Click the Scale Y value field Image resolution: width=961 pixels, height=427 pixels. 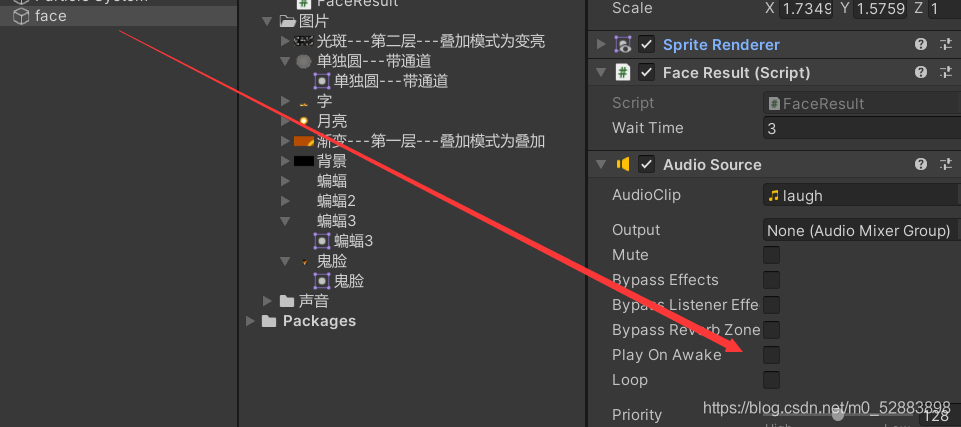coord(879,9)
